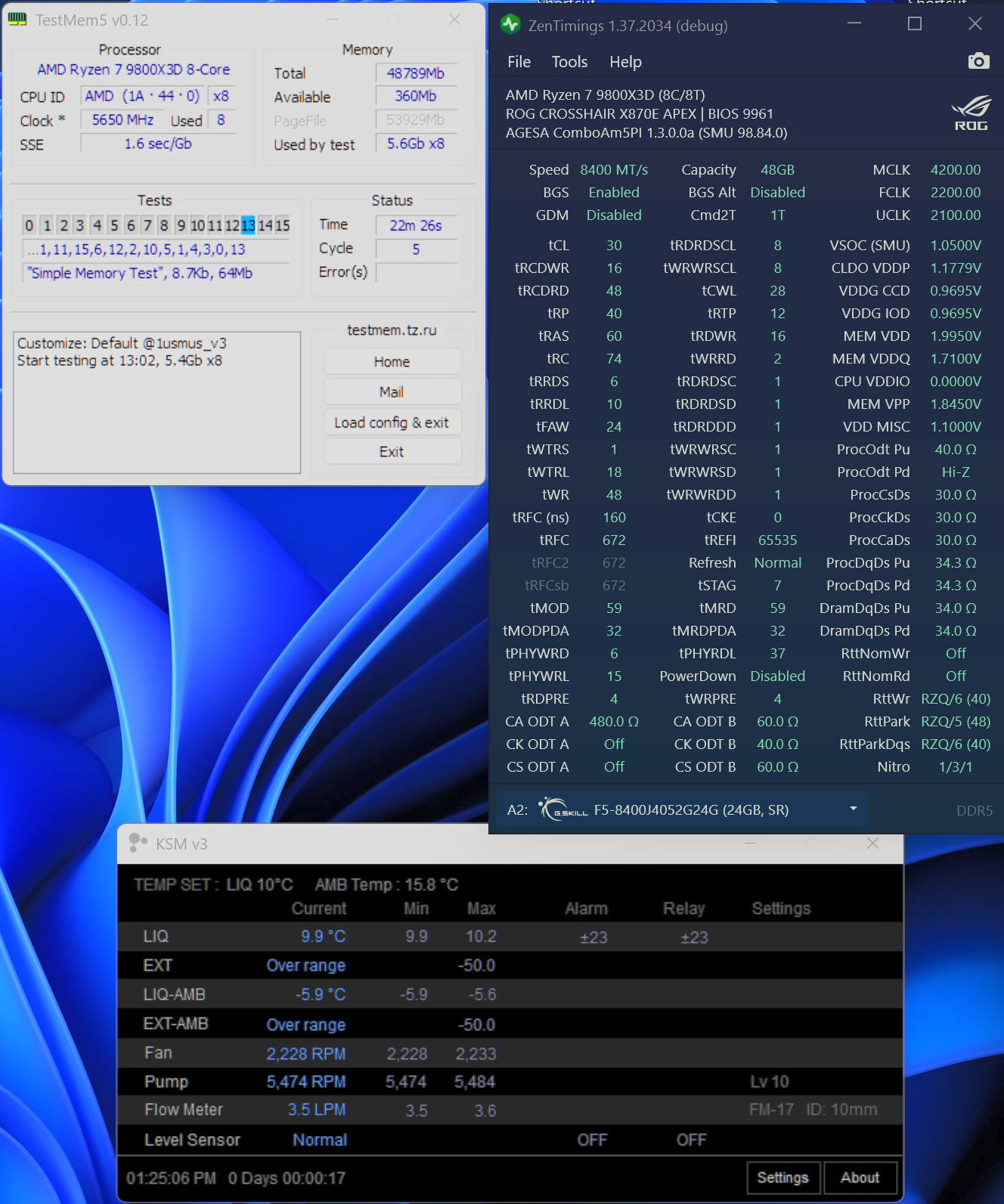Screen dimensions: 1004x1204
Task: Click the TestMem5 title bar app icon
Action: pyautogui.click(x=17, y=20)
